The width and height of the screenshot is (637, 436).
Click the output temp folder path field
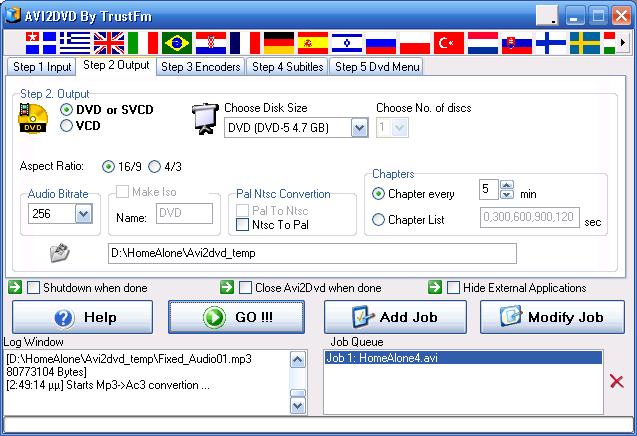click(312, 253)
